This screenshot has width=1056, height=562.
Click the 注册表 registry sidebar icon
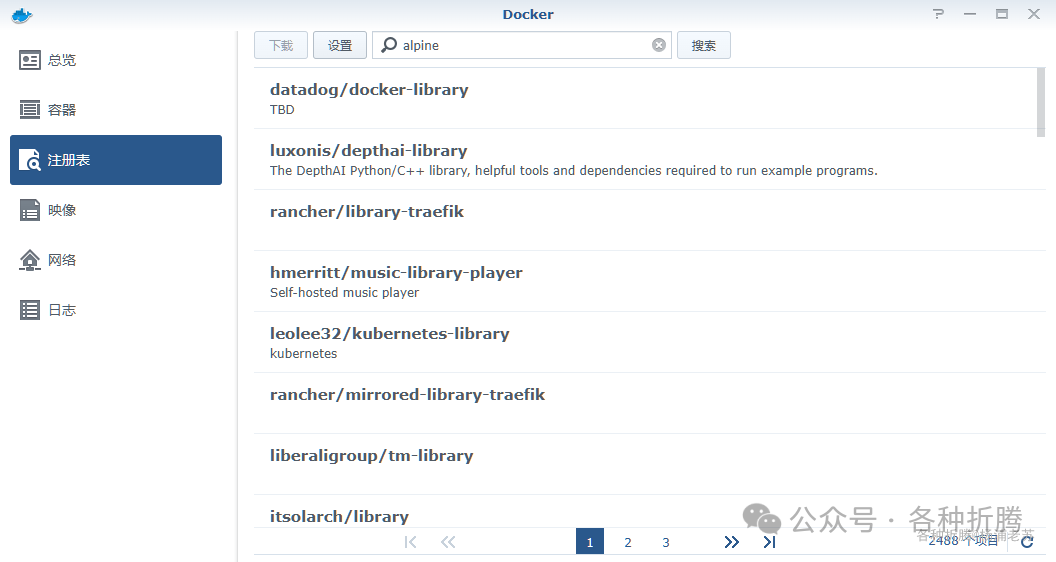coord(30,160)
